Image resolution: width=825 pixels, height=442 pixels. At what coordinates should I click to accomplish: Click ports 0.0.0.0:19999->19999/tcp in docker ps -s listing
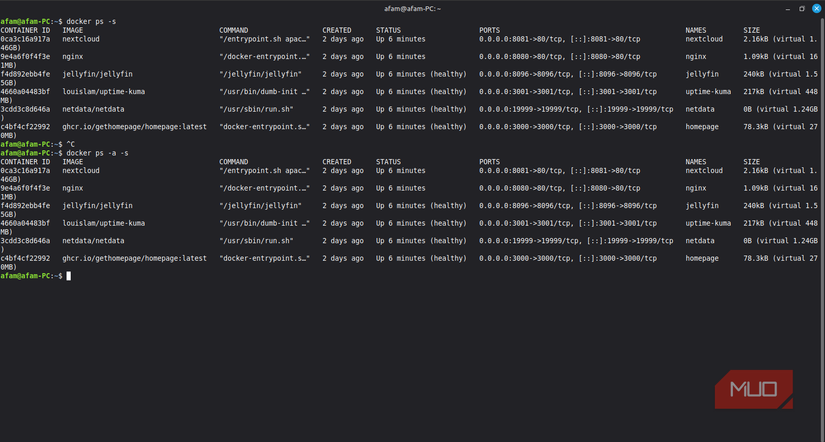[x=530, y=109]
